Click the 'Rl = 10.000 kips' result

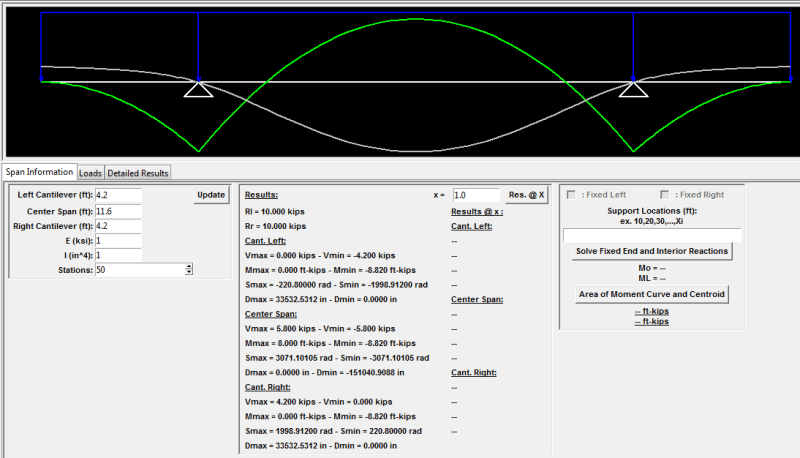pyautogui.click(x=274, y=211)
